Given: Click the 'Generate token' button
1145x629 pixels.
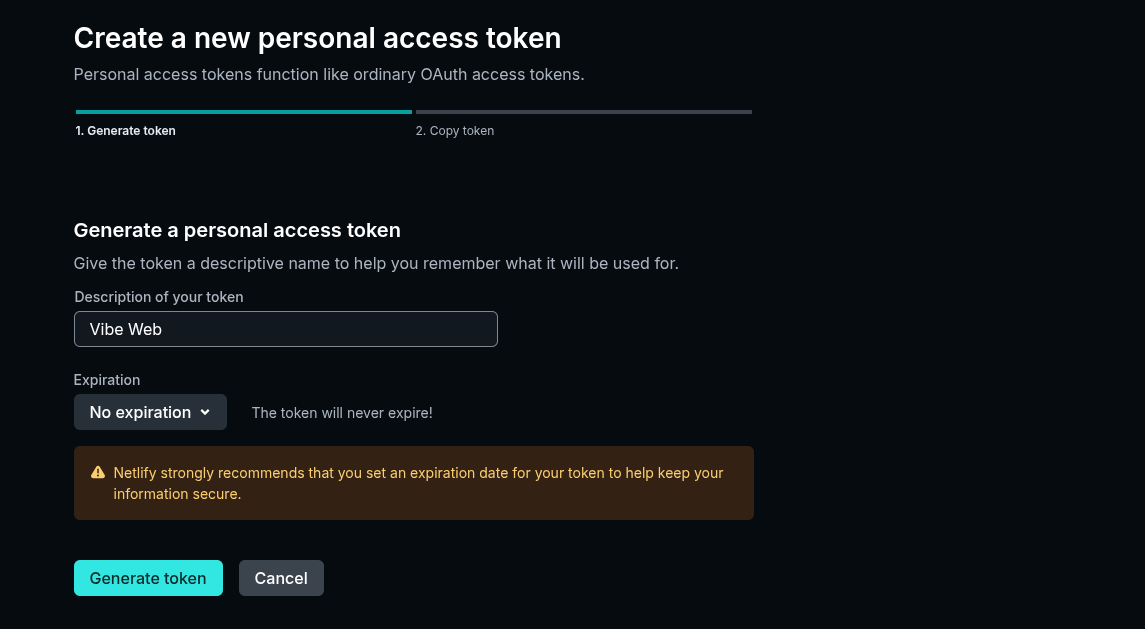Looking at the screenshot, I should pos(148,578).
